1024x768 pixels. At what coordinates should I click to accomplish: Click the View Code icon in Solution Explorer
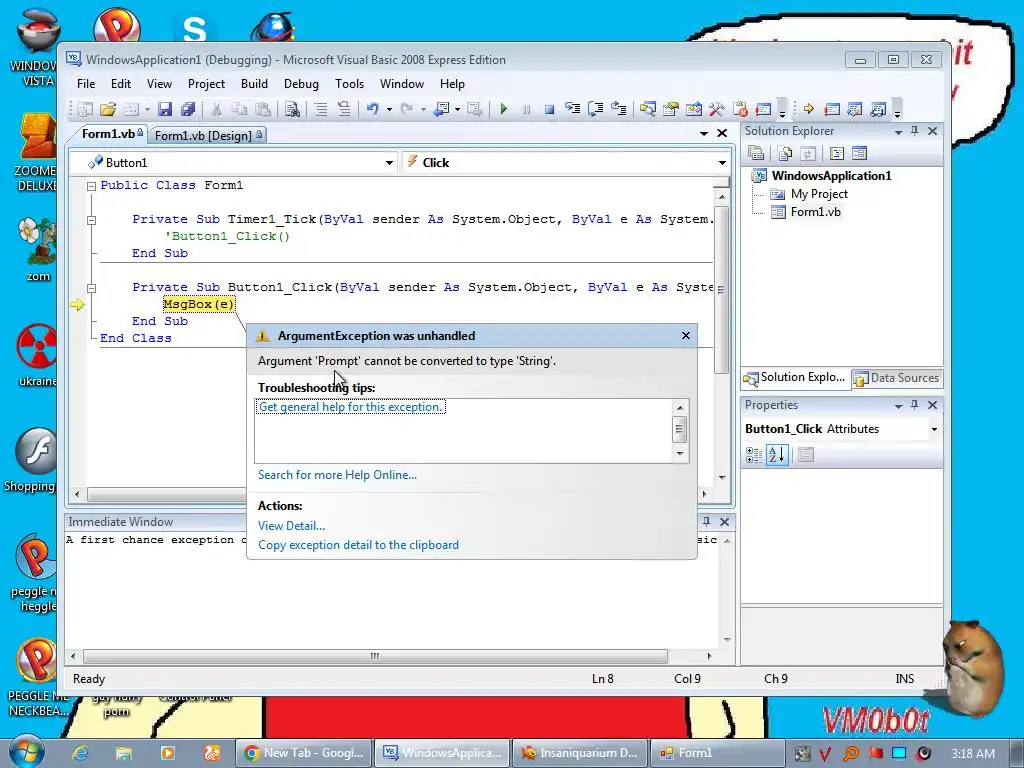[x=837, y=153]
